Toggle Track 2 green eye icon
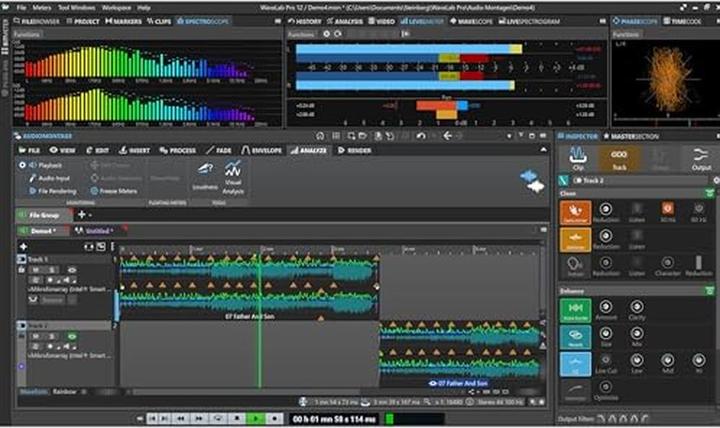Screen dimensions: 720x428 point(72,336)
